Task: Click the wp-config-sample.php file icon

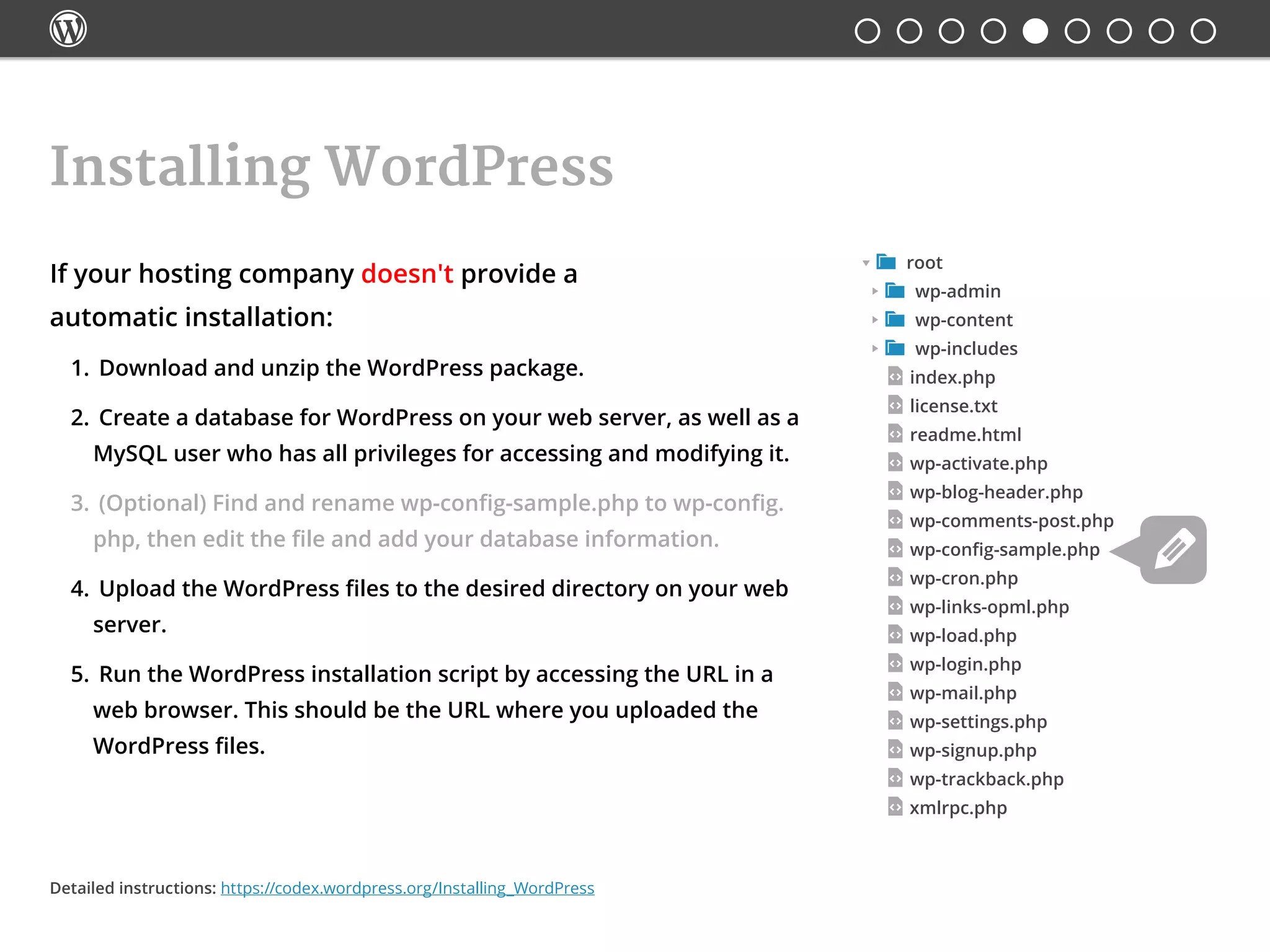Action: click(895, 549)
